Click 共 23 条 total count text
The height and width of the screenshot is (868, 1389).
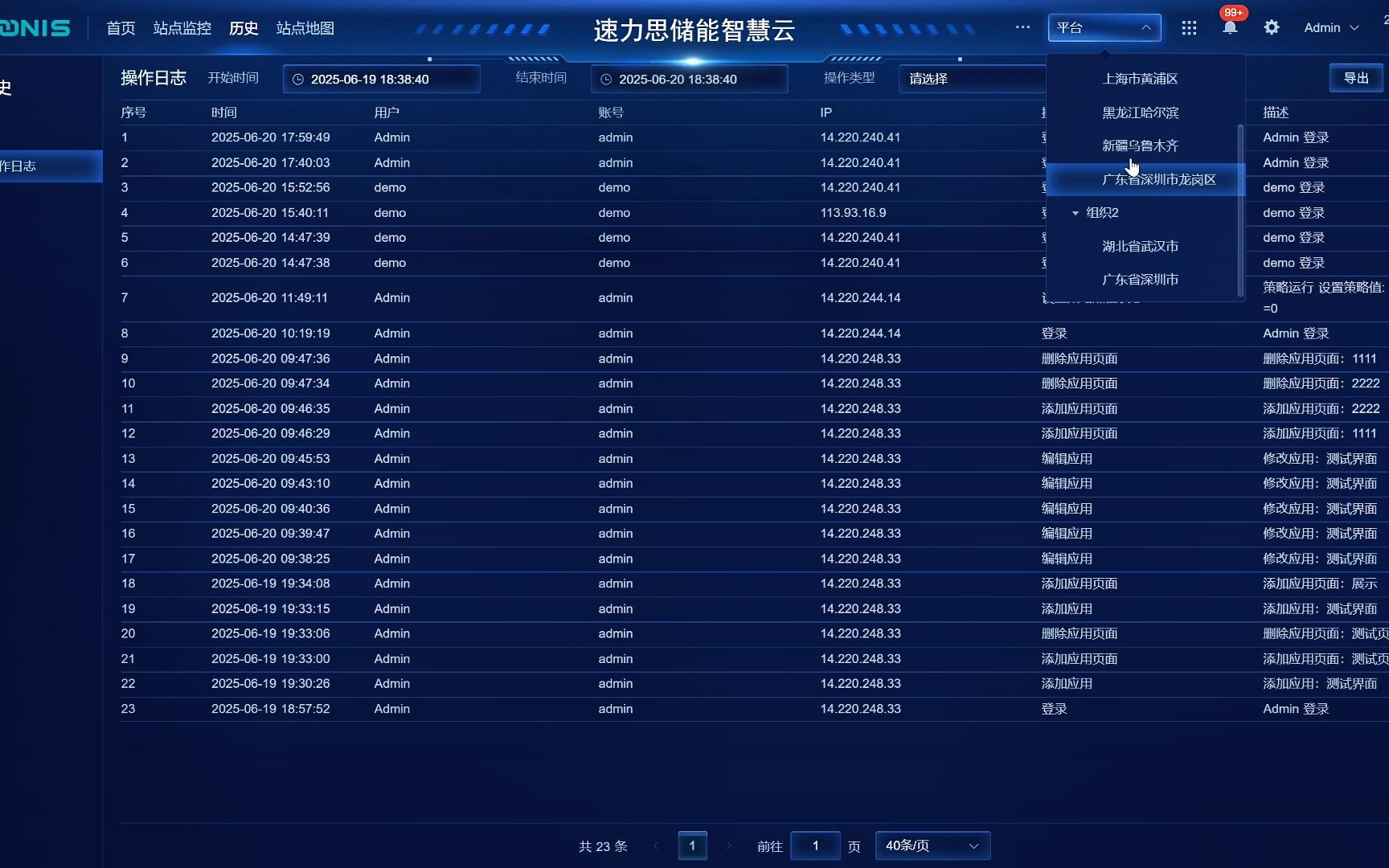(603, 846)
